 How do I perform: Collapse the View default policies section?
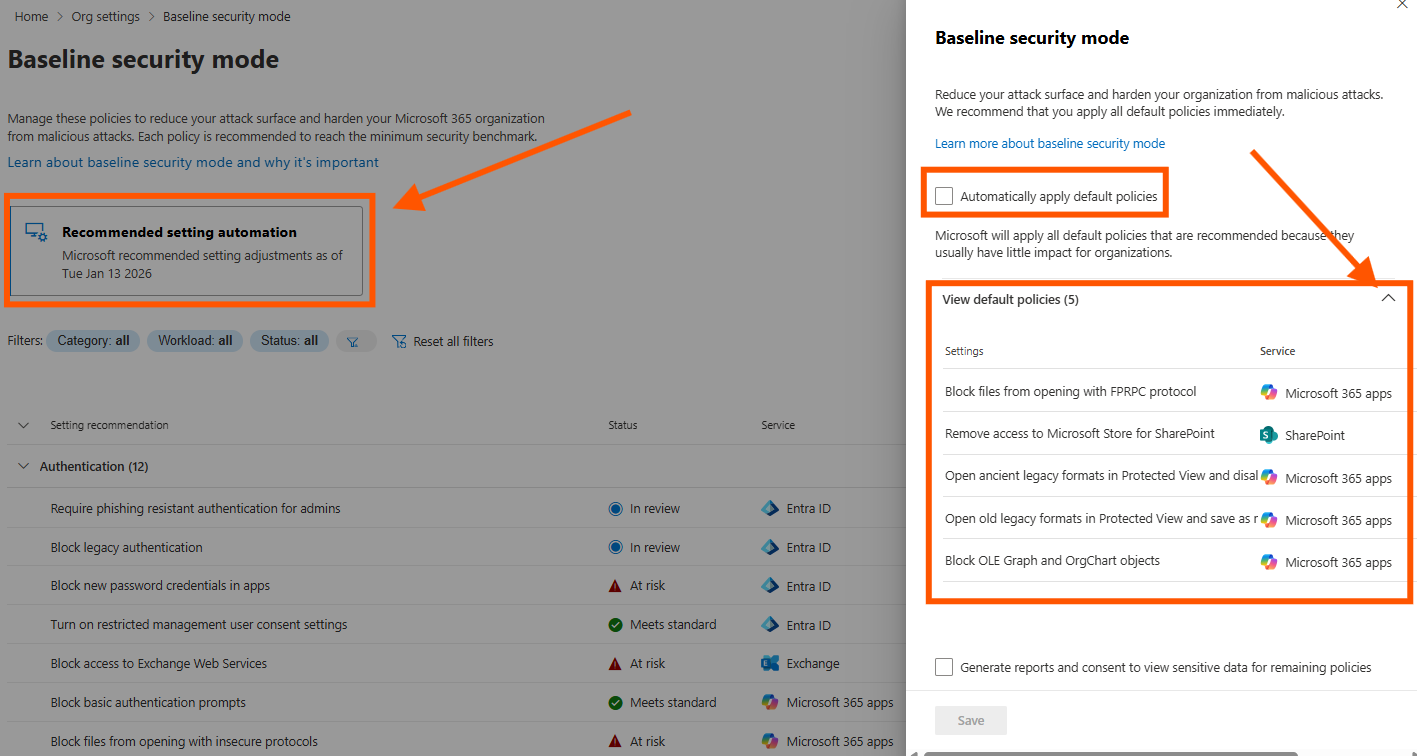click(1388, 298)
